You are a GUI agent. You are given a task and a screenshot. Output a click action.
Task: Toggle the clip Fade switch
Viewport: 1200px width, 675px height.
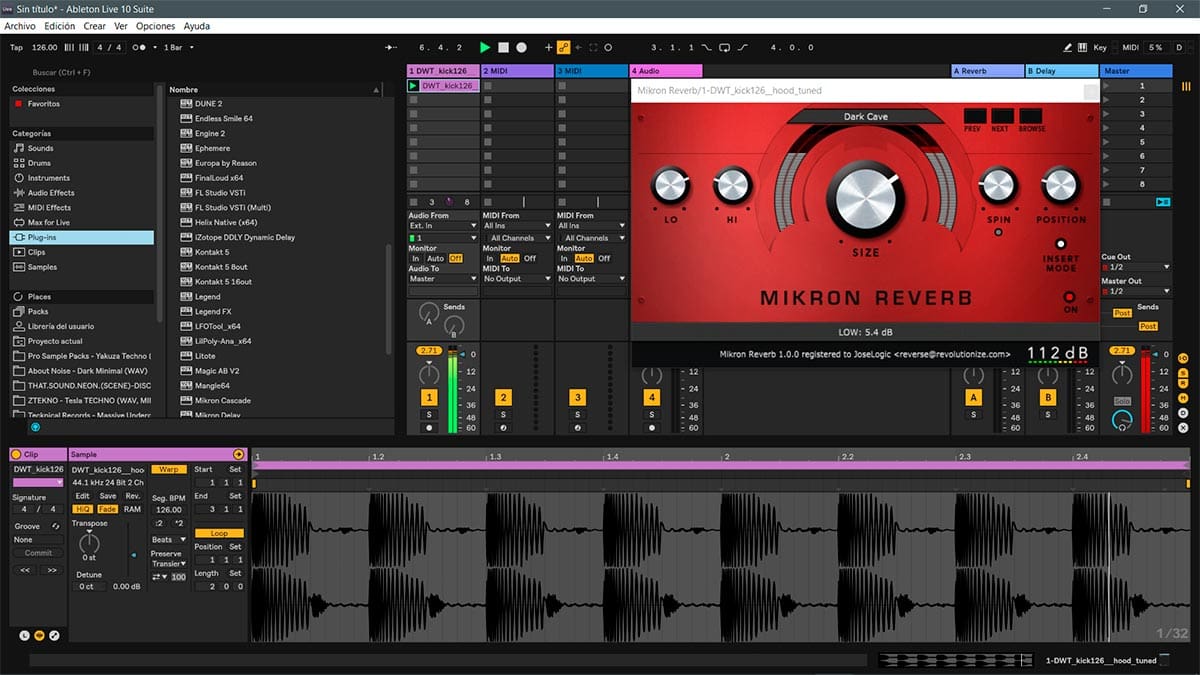click(x=107, y=509)
